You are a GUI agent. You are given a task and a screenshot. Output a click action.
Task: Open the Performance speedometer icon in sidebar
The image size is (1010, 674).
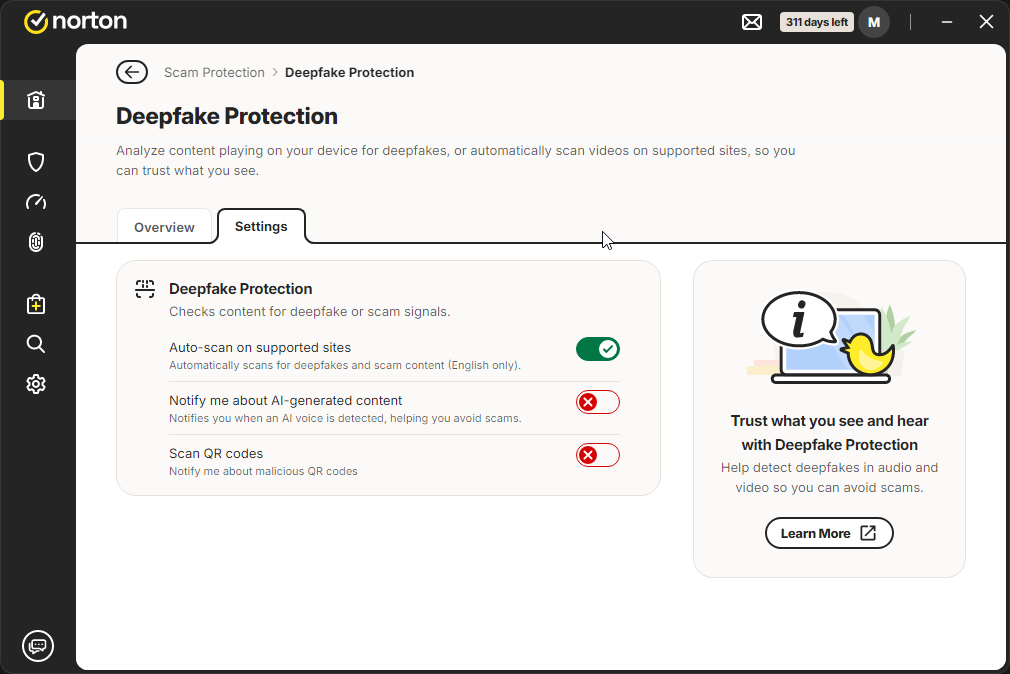[x=36, y=202]
